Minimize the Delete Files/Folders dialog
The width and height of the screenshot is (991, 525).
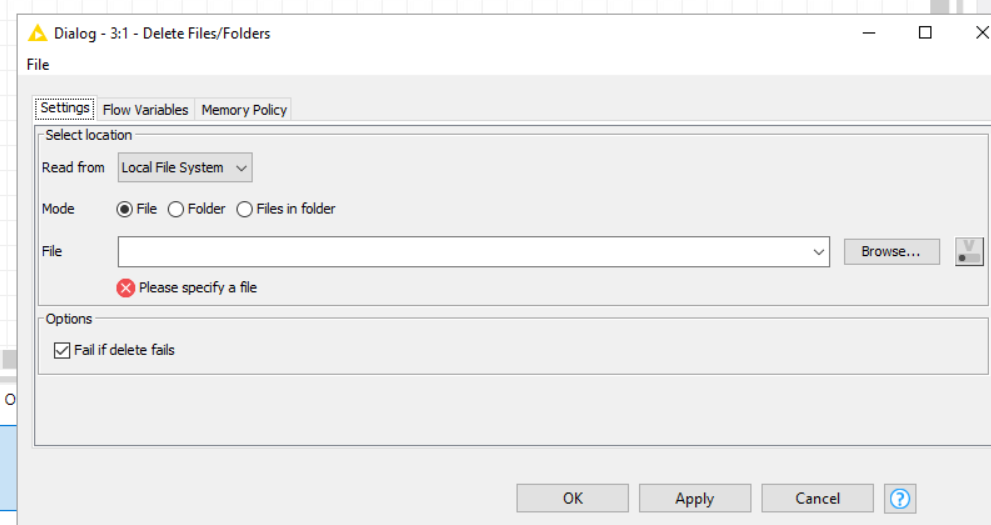click(x=869, y=32)
